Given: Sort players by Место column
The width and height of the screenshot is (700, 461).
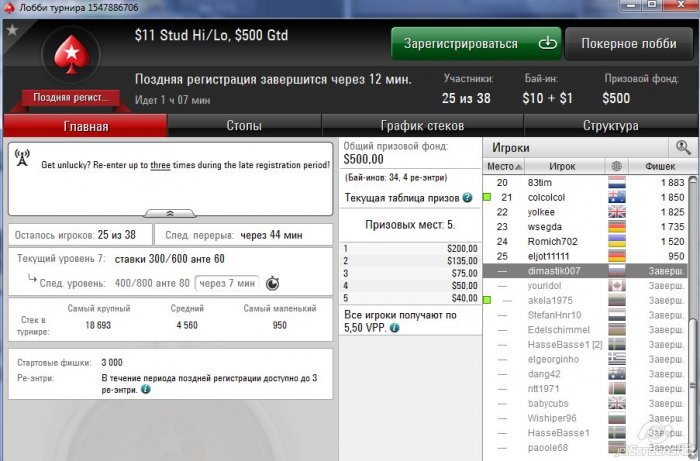Looking at the screenshot, I should coord(504,166).
